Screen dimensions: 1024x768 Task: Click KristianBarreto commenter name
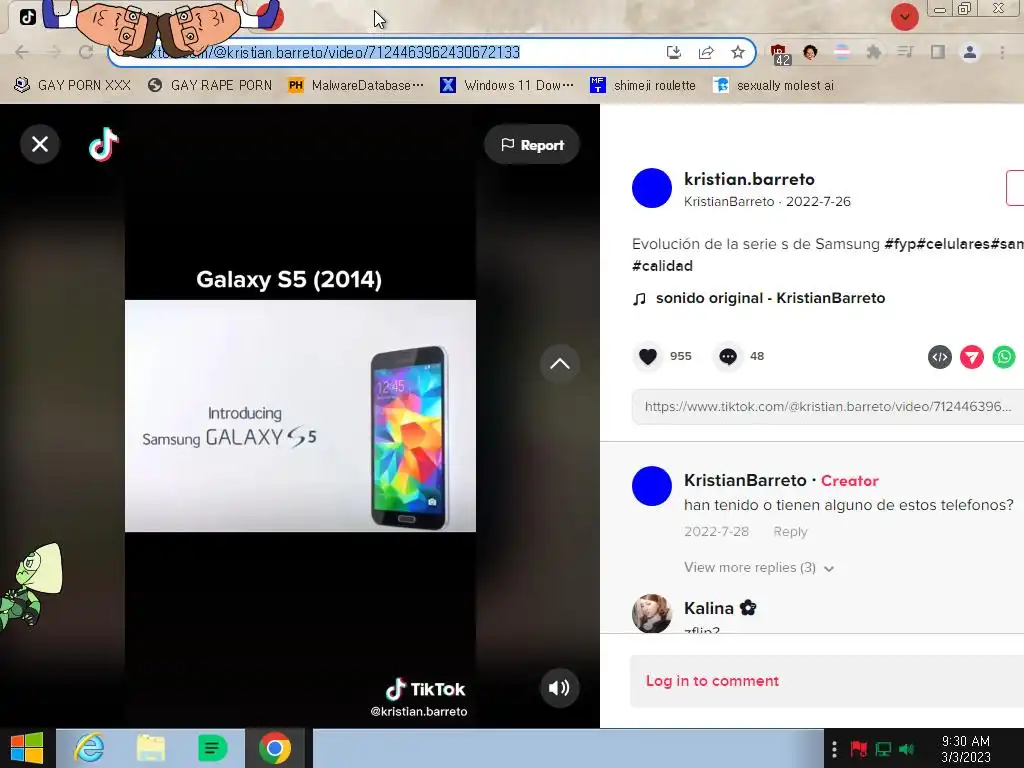click(745, 480)
